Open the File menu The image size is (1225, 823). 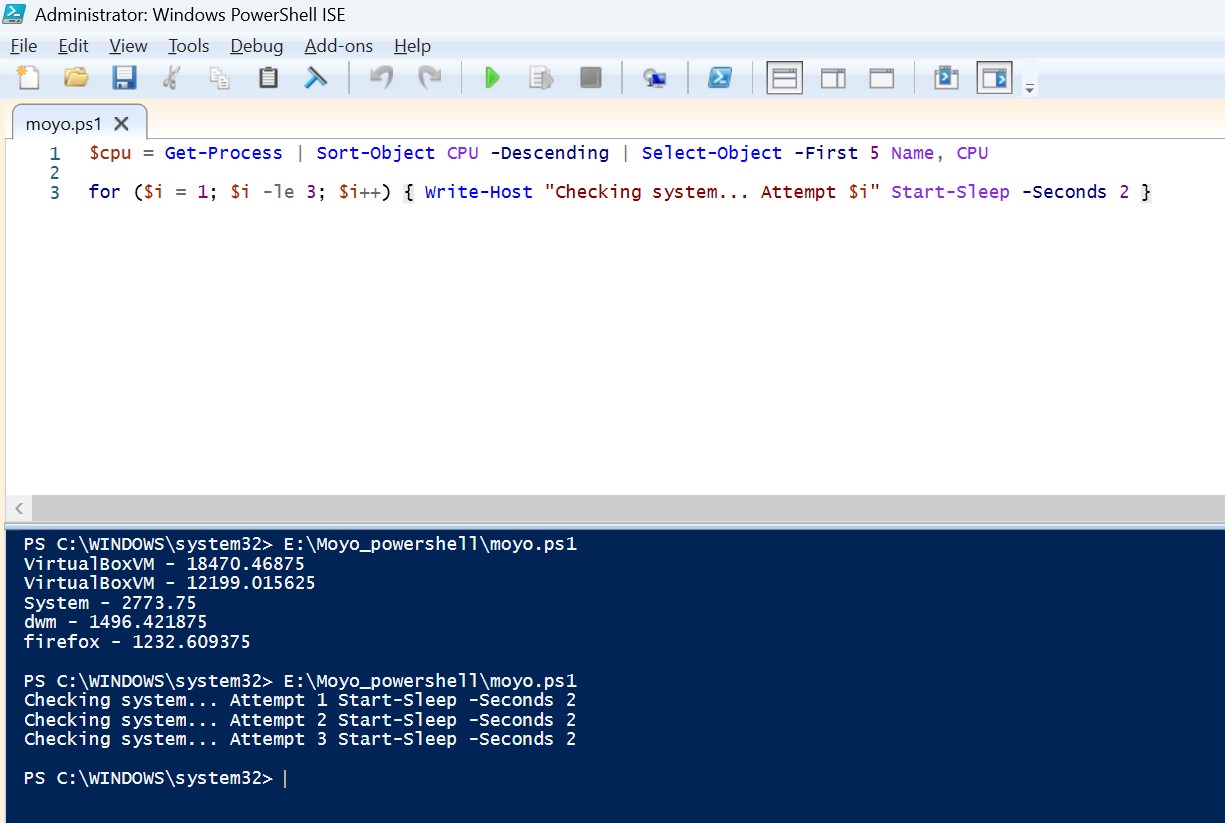[x=23, y=46]
